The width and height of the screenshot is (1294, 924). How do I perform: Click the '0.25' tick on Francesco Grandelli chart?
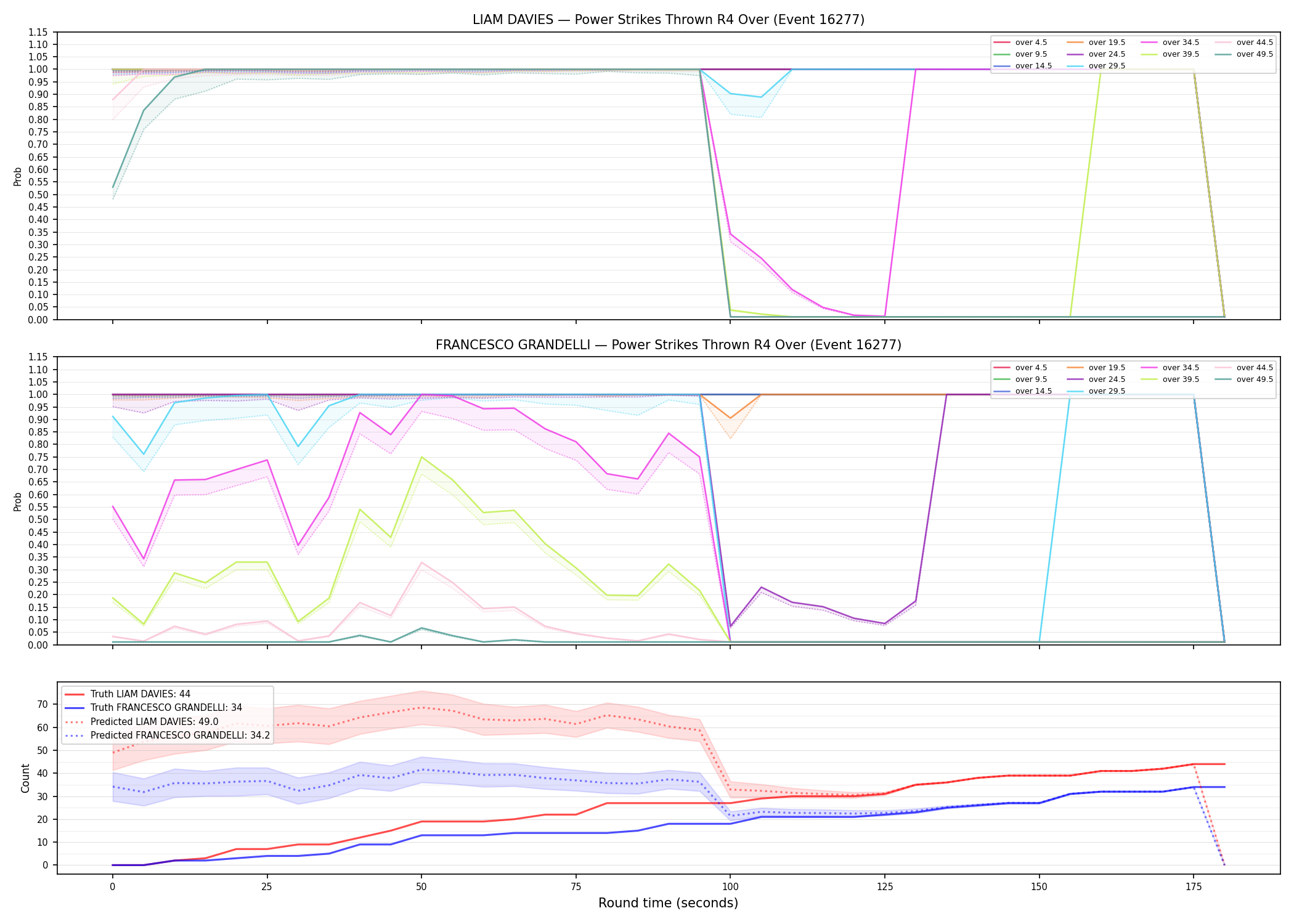[38, 582]
